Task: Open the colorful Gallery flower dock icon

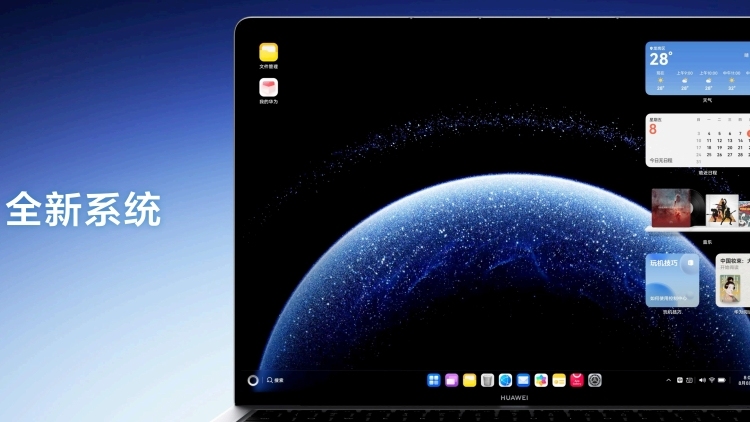Action: coord(541,380)
